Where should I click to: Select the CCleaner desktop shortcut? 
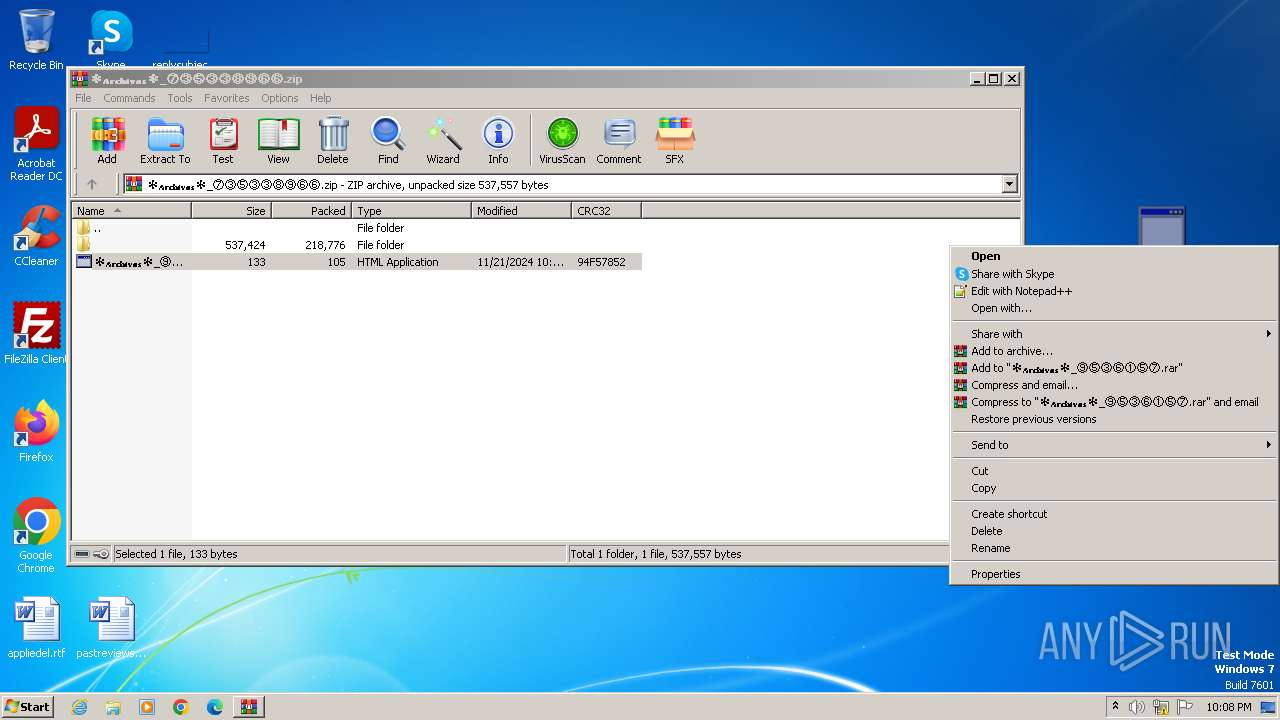(36, 236)
